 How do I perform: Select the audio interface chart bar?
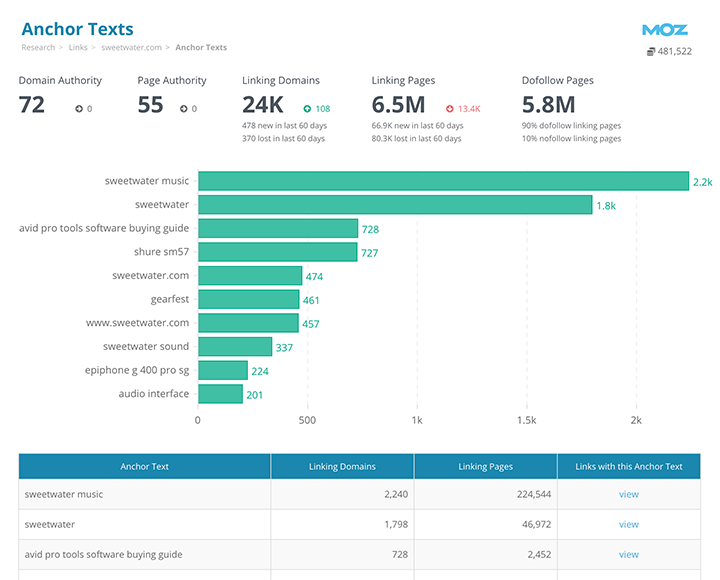click(x=220, y=394)
